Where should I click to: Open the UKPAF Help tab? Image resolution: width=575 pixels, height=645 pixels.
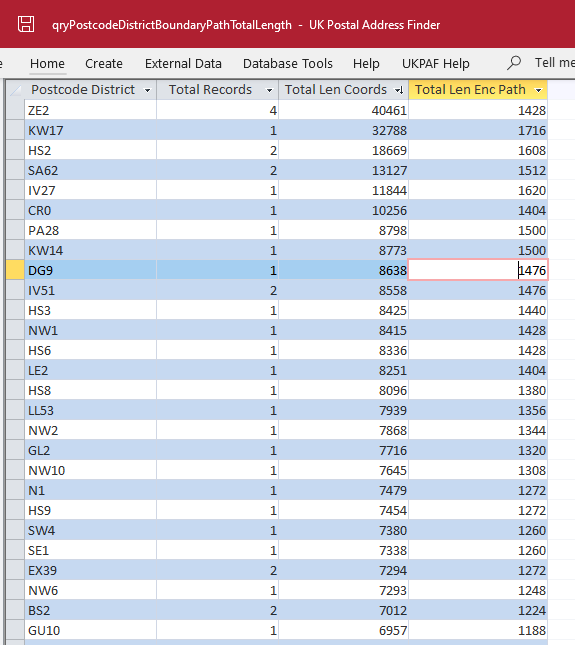[x=436, y=63]
